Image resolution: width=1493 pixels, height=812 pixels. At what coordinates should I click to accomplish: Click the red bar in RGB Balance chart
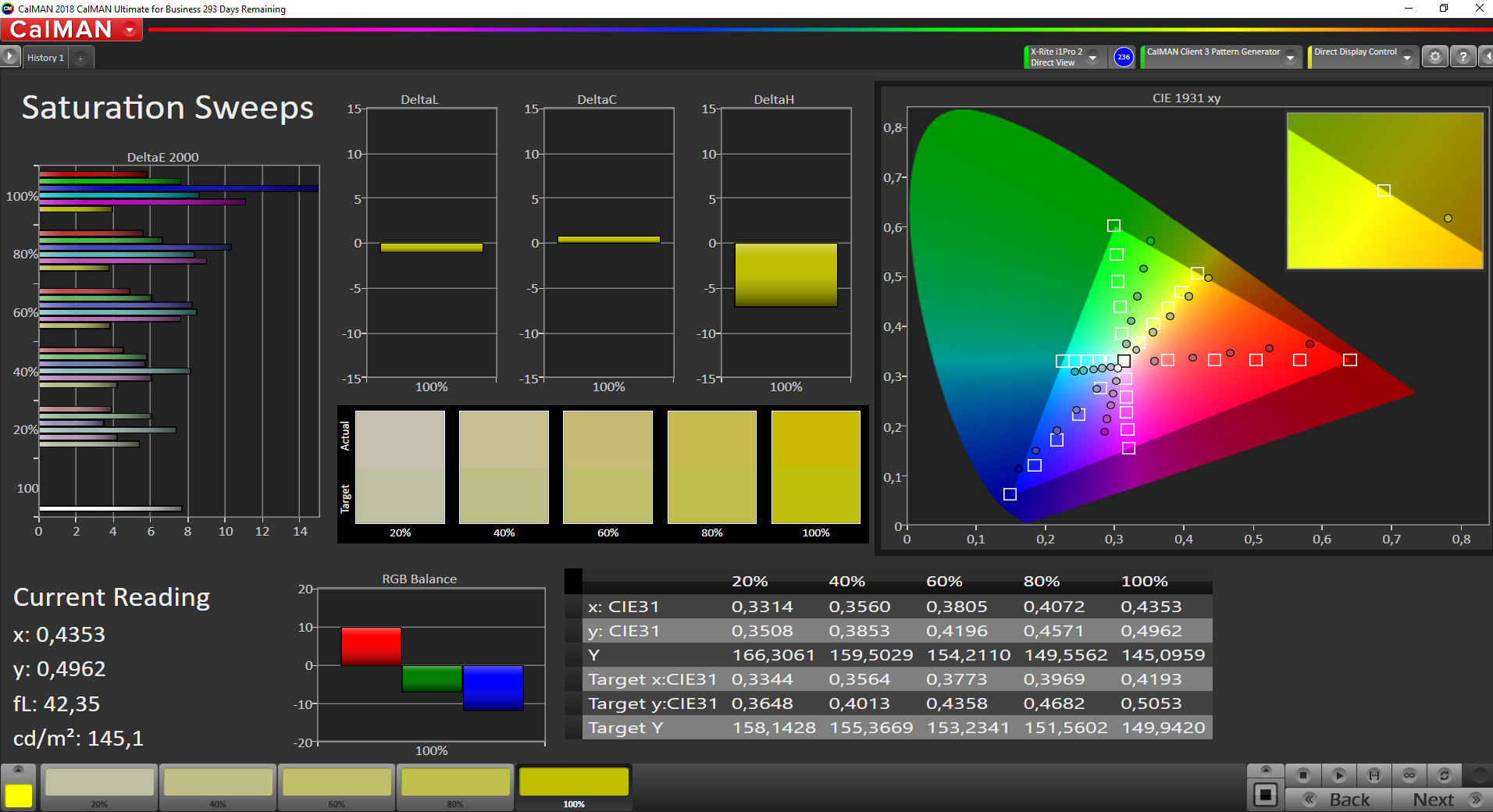click(x=371, y=646)
